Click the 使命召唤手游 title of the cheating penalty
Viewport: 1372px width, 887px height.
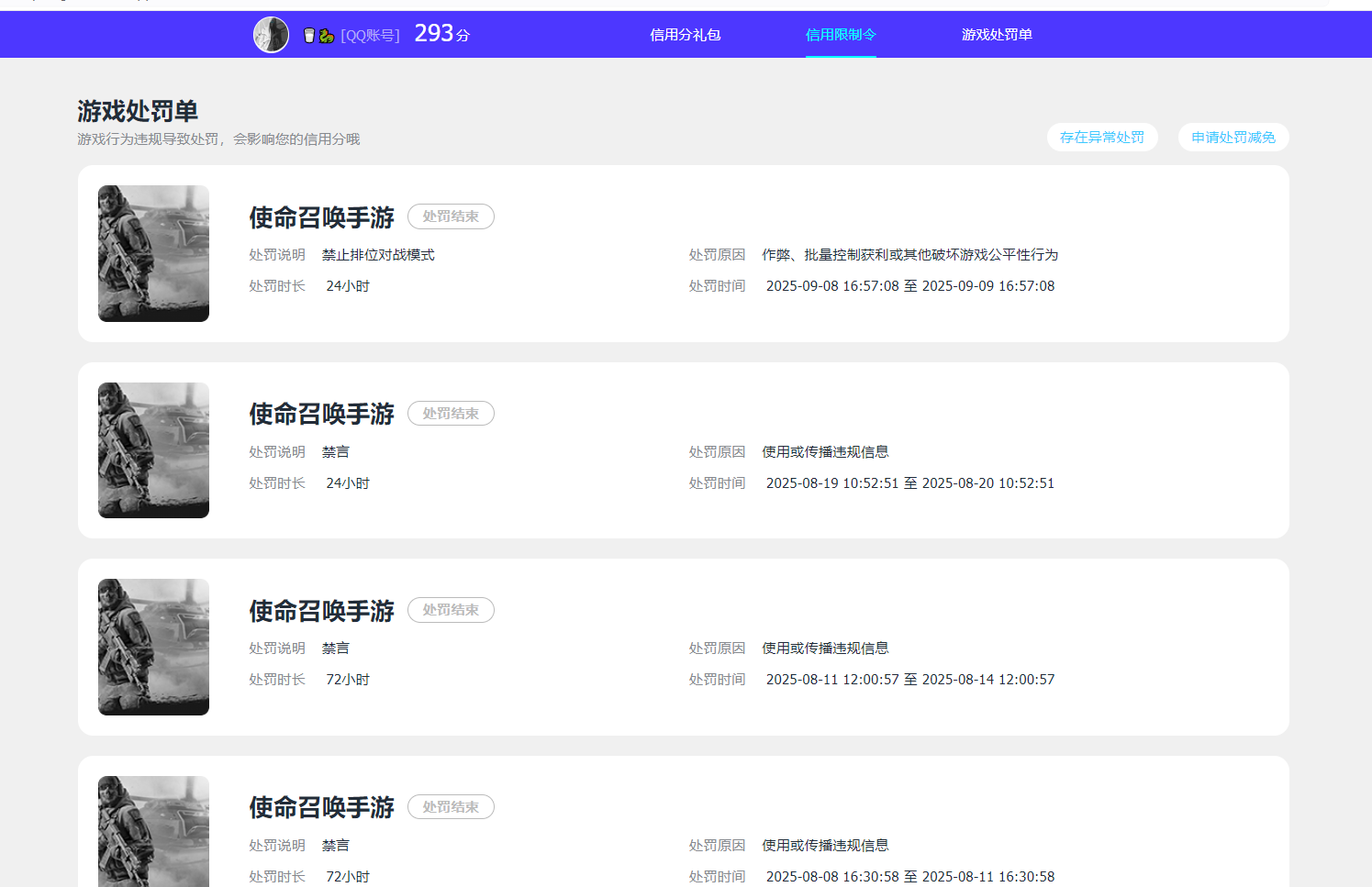[x=321, y=217]
